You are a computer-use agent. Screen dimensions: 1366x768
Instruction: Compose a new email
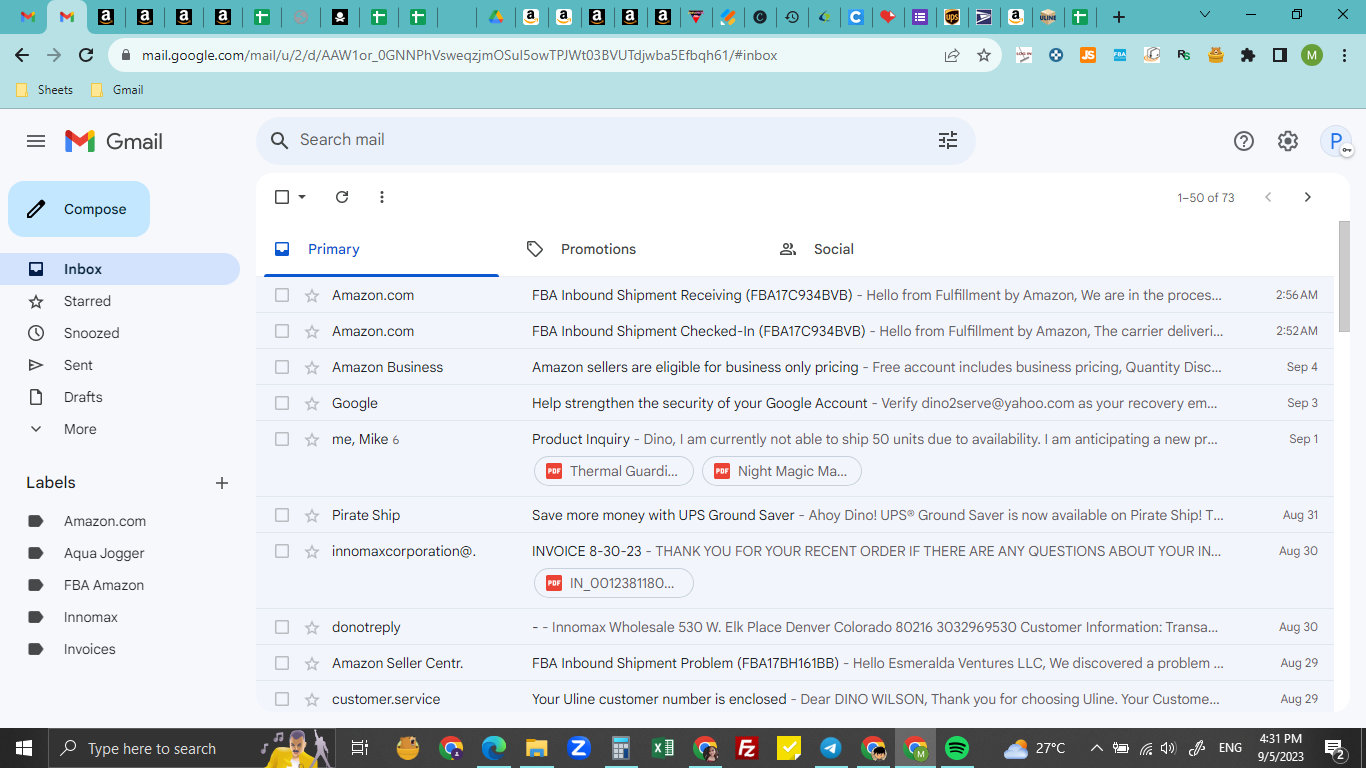(x=79, y=209)
